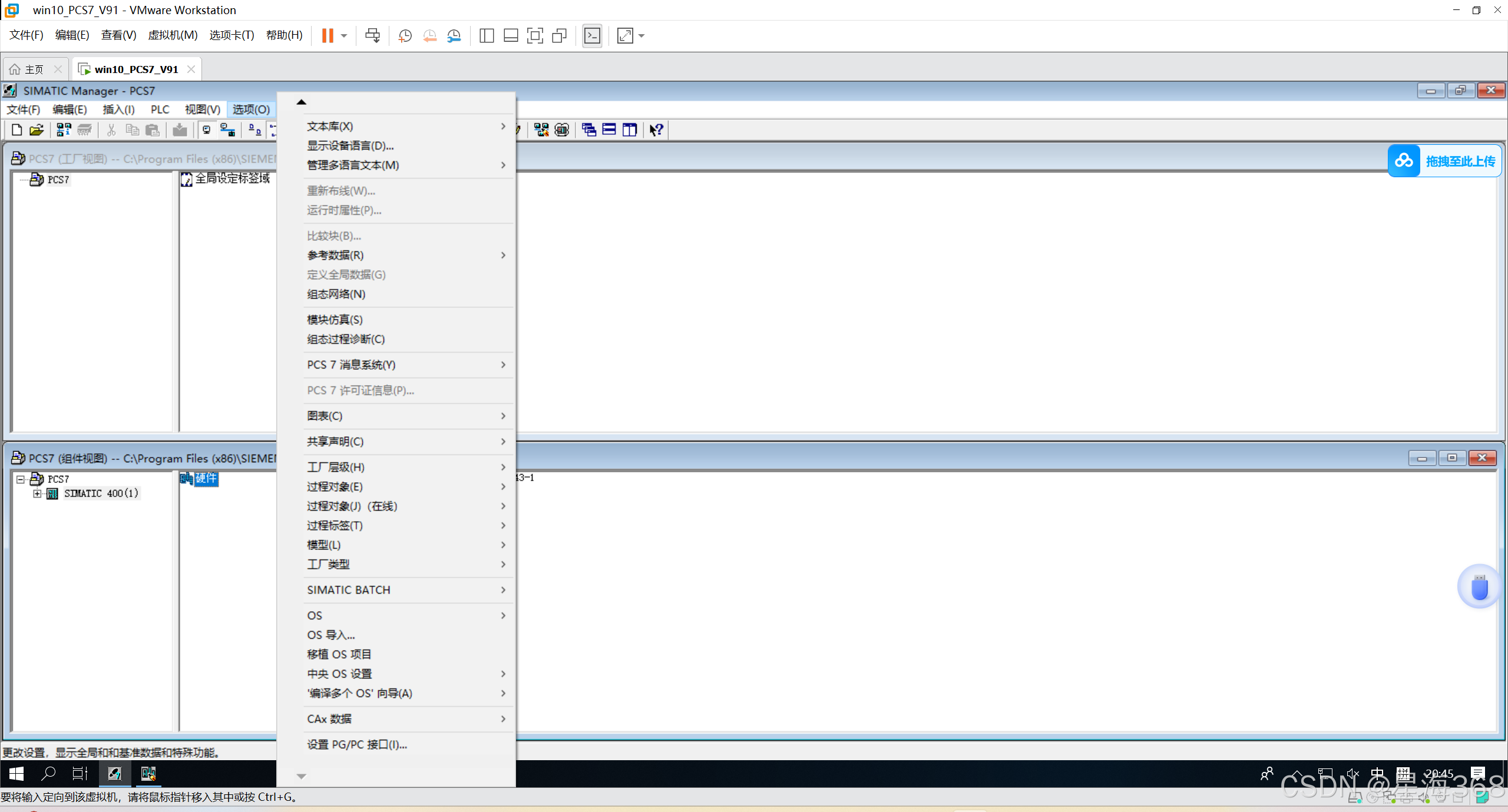Open dropdown arrow beside VMware pause button

click(x=344, y=36)
